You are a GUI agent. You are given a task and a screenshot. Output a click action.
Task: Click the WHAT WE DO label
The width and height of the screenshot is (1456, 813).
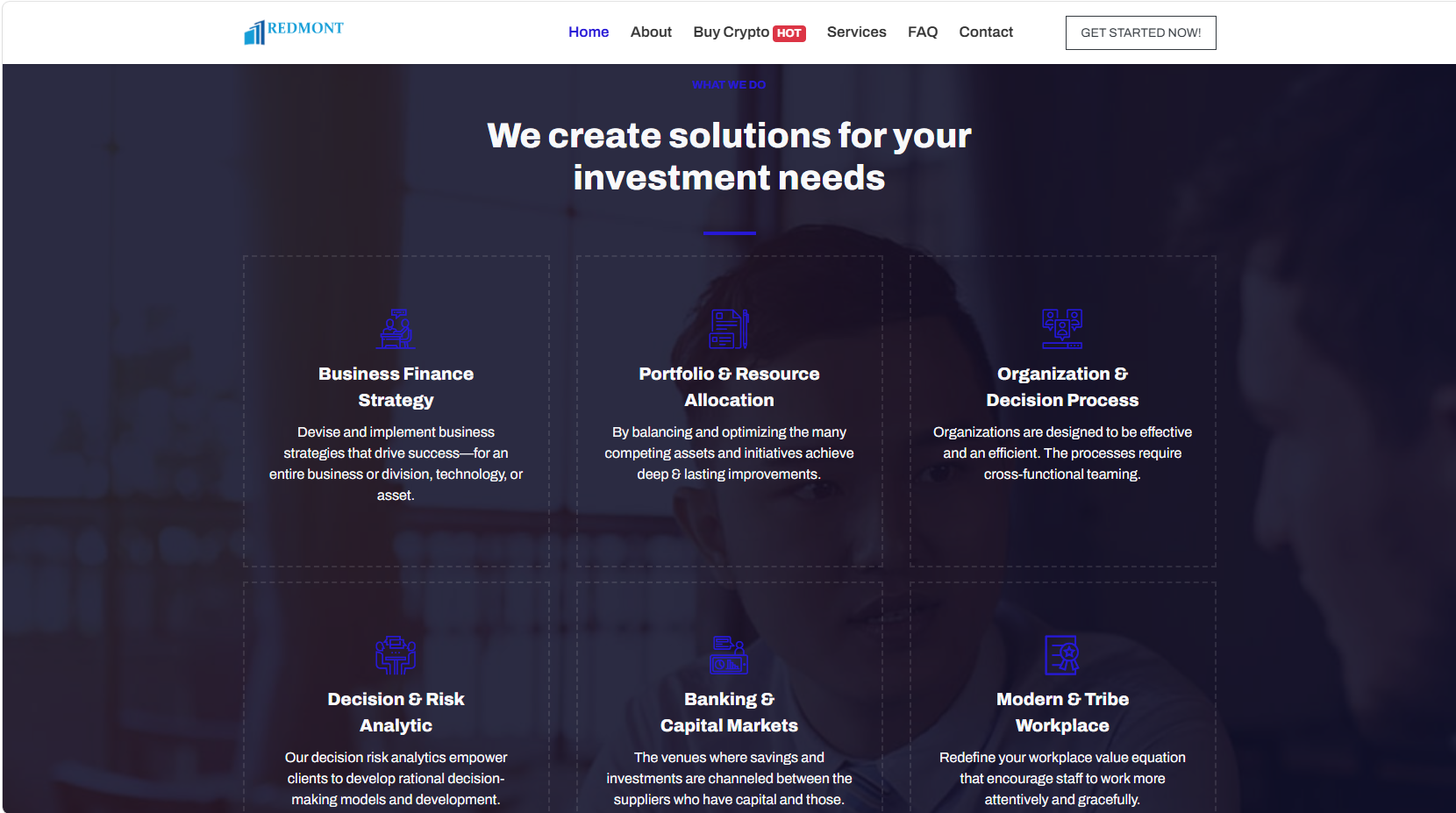[729, 85]
